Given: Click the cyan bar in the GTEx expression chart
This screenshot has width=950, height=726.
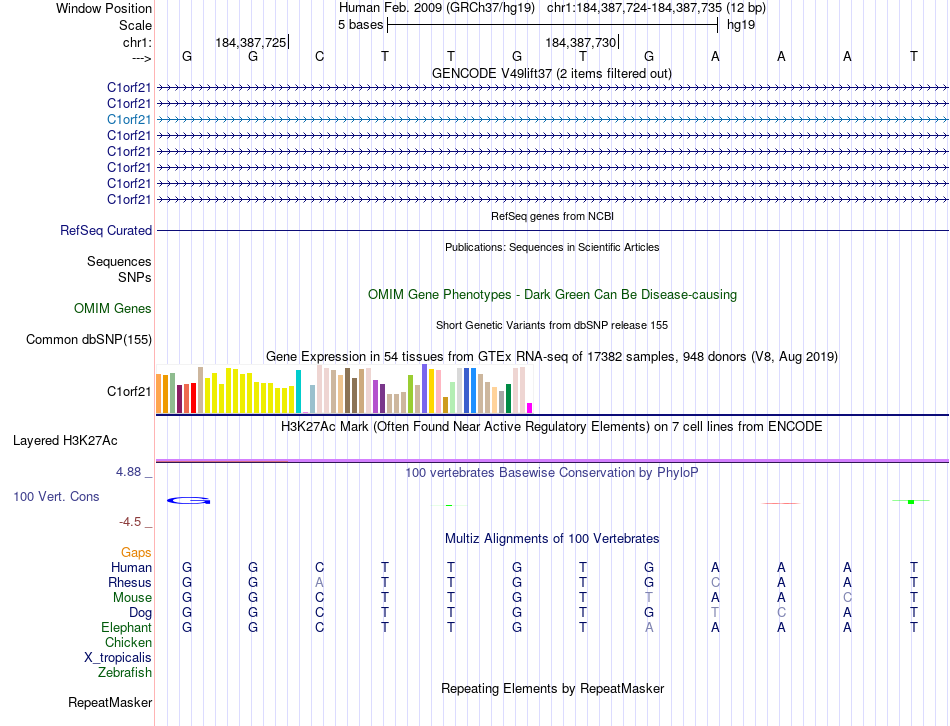Looking at the screenshot, I should 298,391.
